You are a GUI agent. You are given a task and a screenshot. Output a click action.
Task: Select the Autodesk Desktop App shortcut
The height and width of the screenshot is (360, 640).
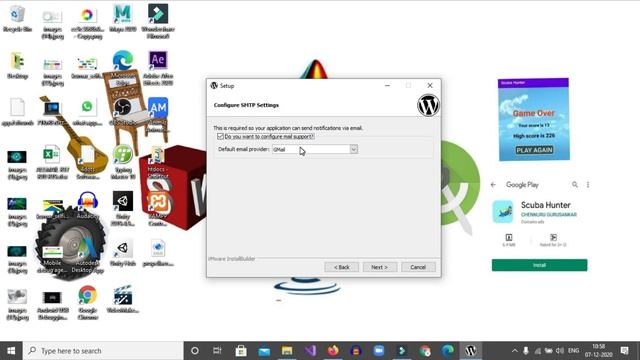(87, 257)
